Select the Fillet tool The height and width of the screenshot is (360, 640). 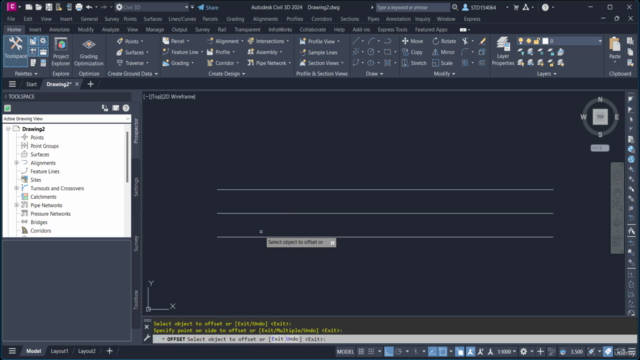[x=465, y=52]
